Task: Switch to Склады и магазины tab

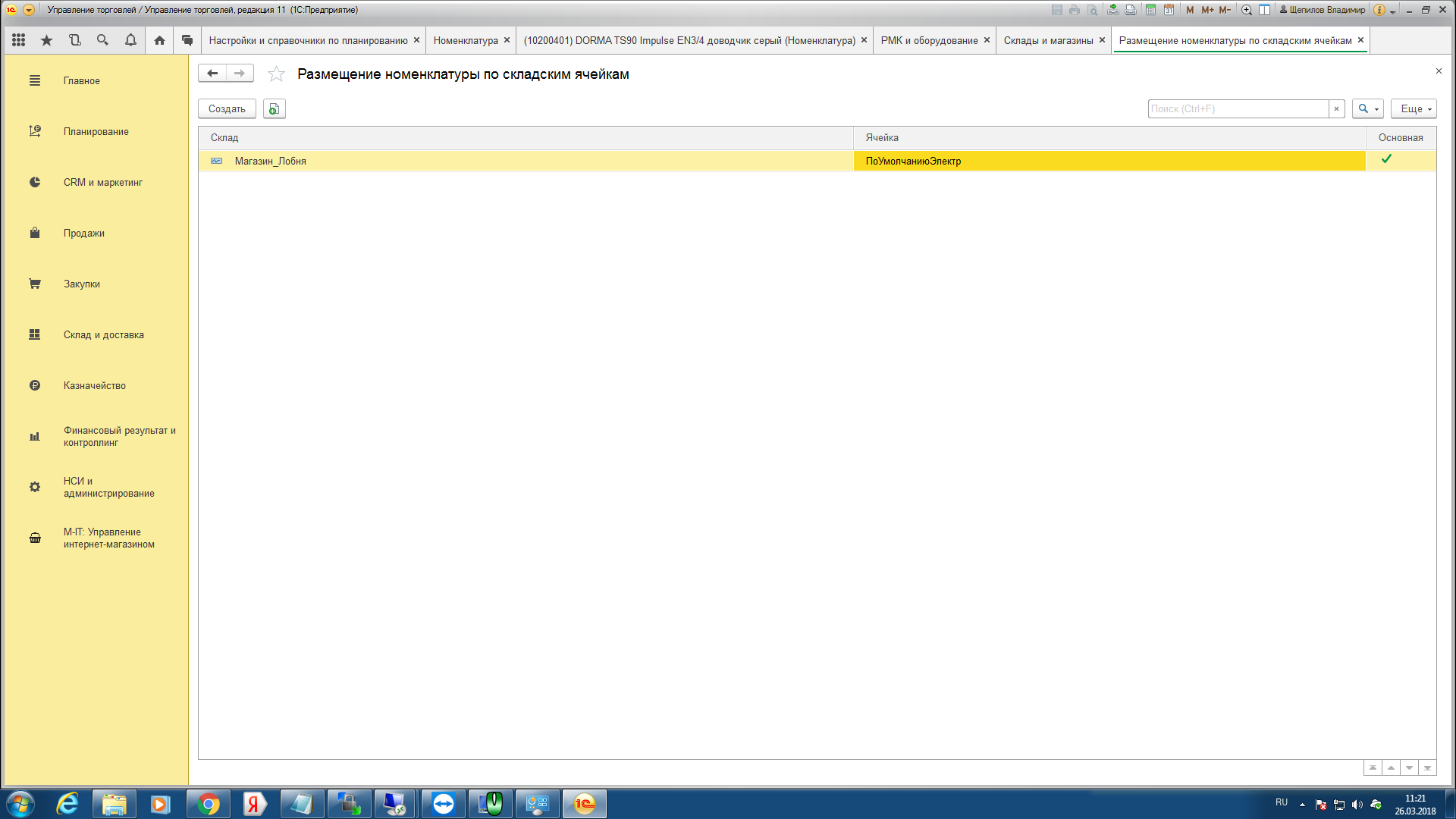Action: click(x=1048, y=40)
